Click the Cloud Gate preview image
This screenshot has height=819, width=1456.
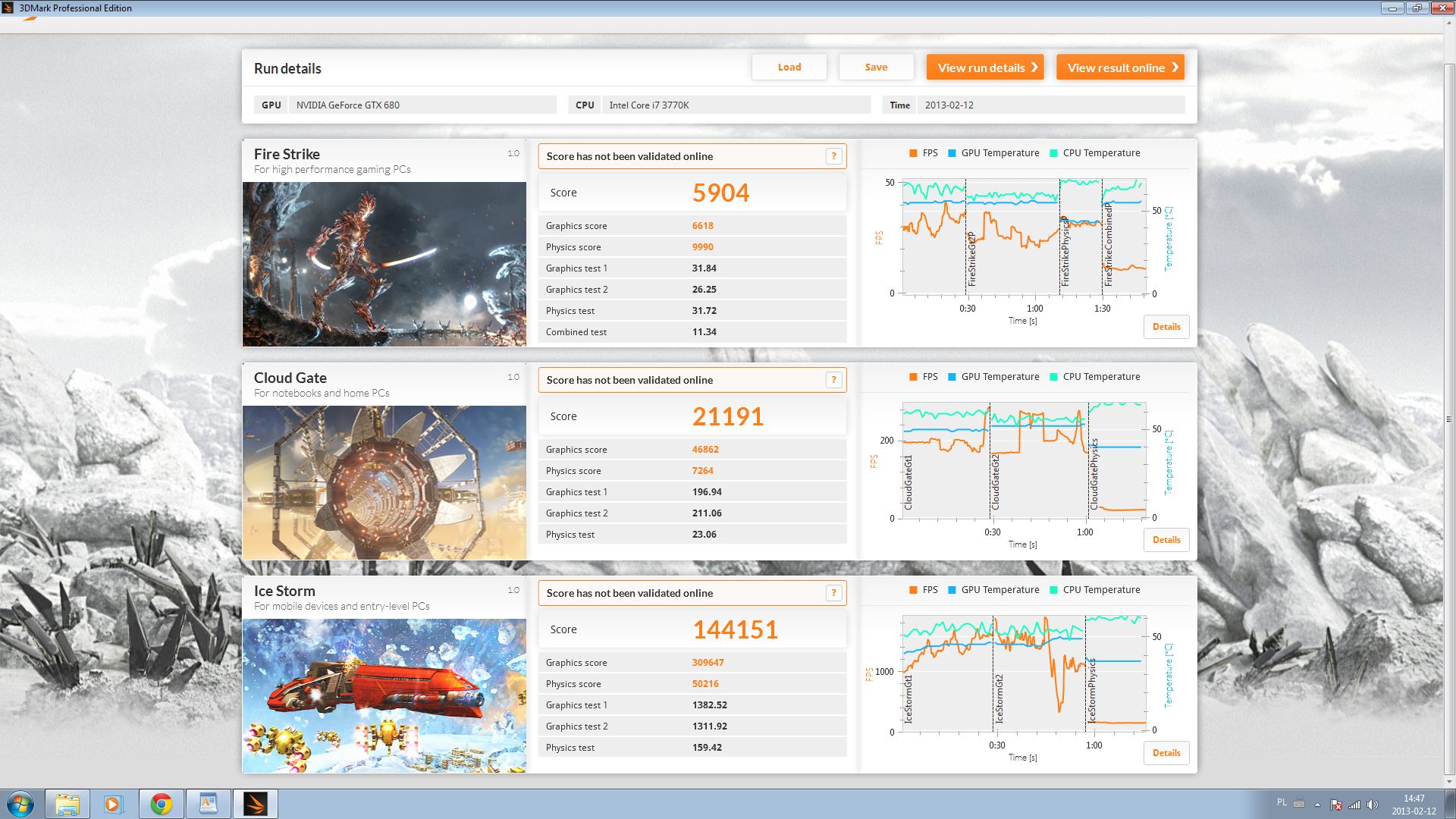pyautogui.click(x=384, y=482)
